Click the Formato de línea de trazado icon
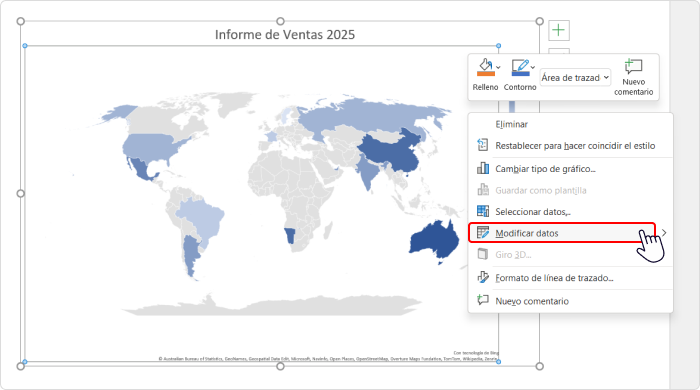Image resolution: width=700 pixels, height=390 pixels. click(483, 278)
